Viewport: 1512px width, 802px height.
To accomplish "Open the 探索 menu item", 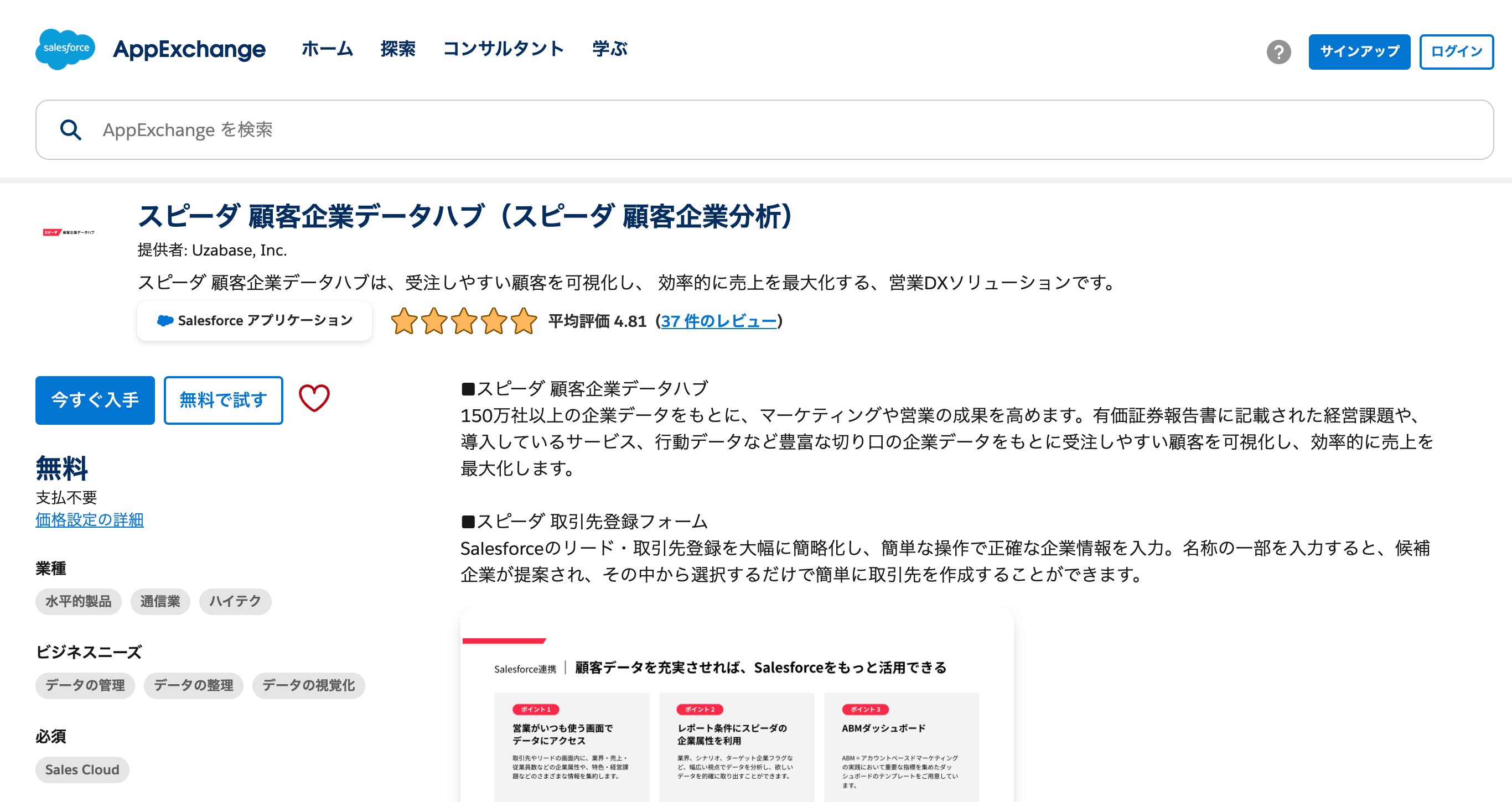I will point(397,49).
